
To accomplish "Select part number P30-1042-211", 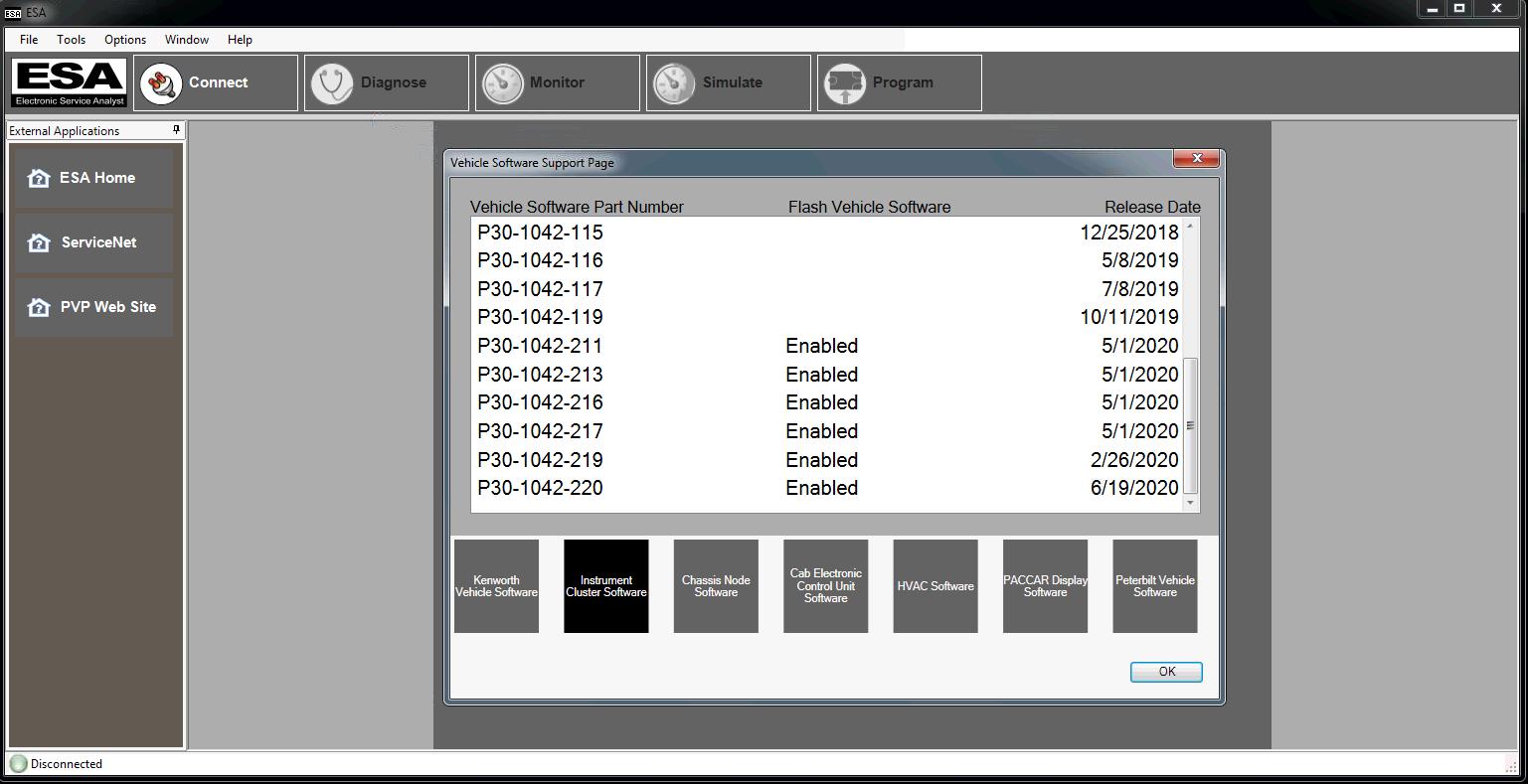I will 541,346.
